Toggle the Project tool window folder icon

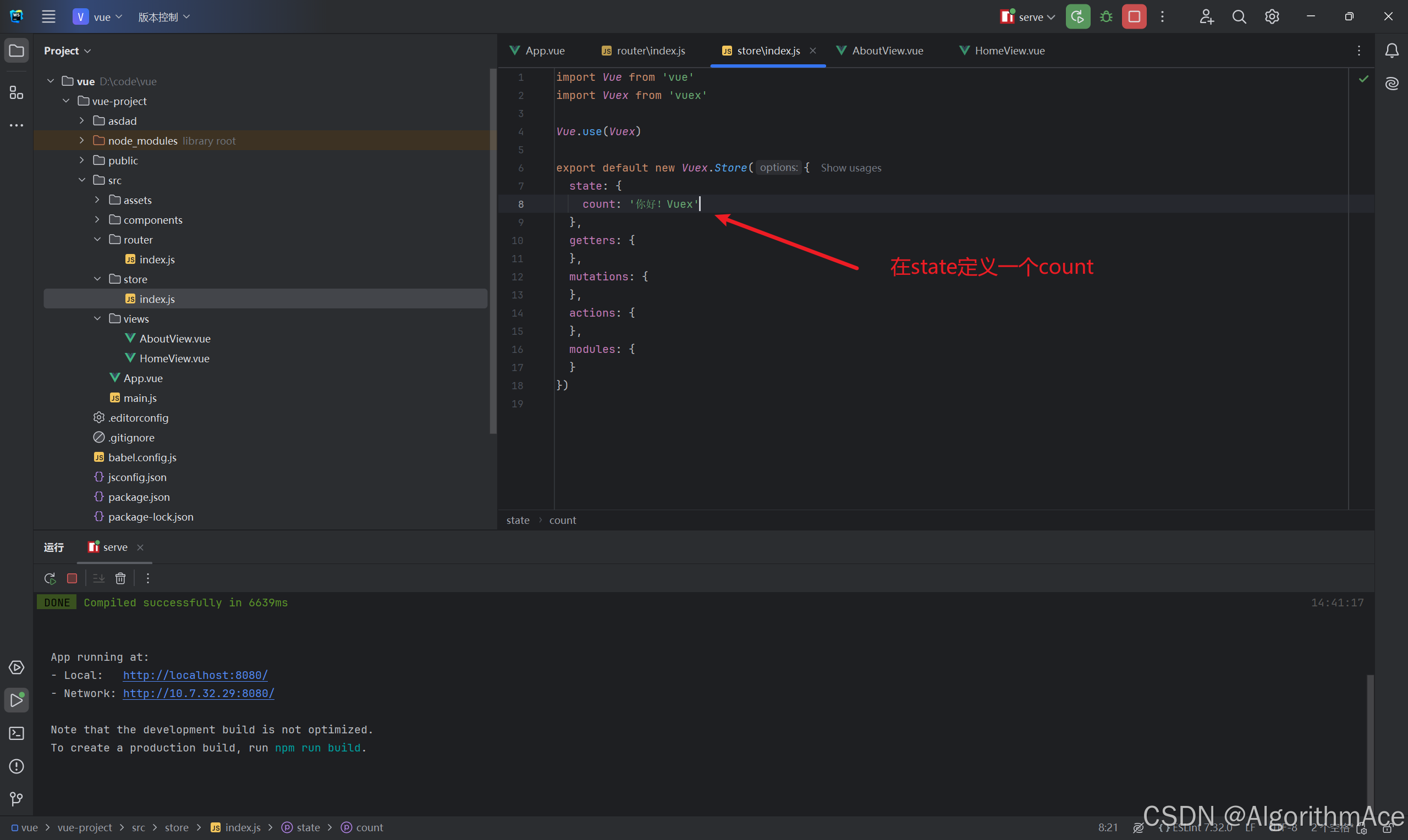pos(16,51)
